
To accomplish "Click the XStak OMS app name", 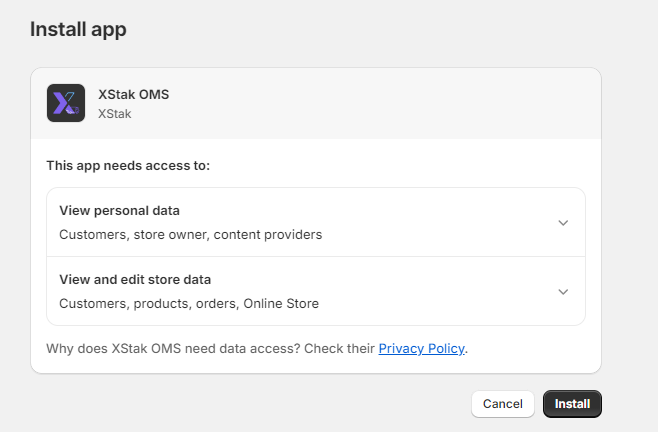I will (x=133, y=94).
